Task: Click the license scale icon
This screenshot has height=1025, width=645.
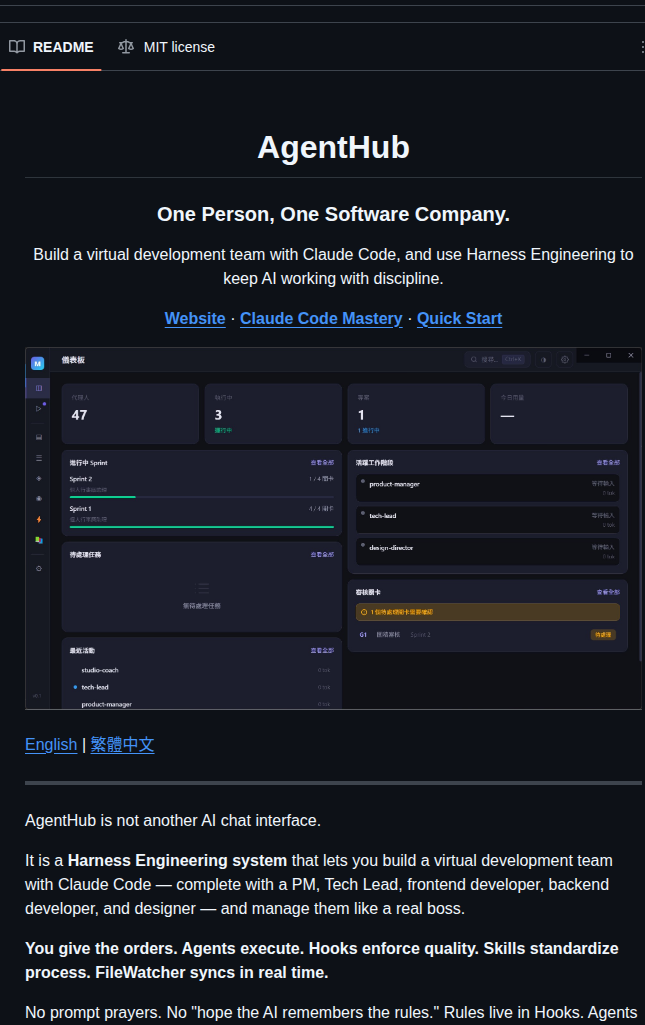Action: tap(126, 47)
